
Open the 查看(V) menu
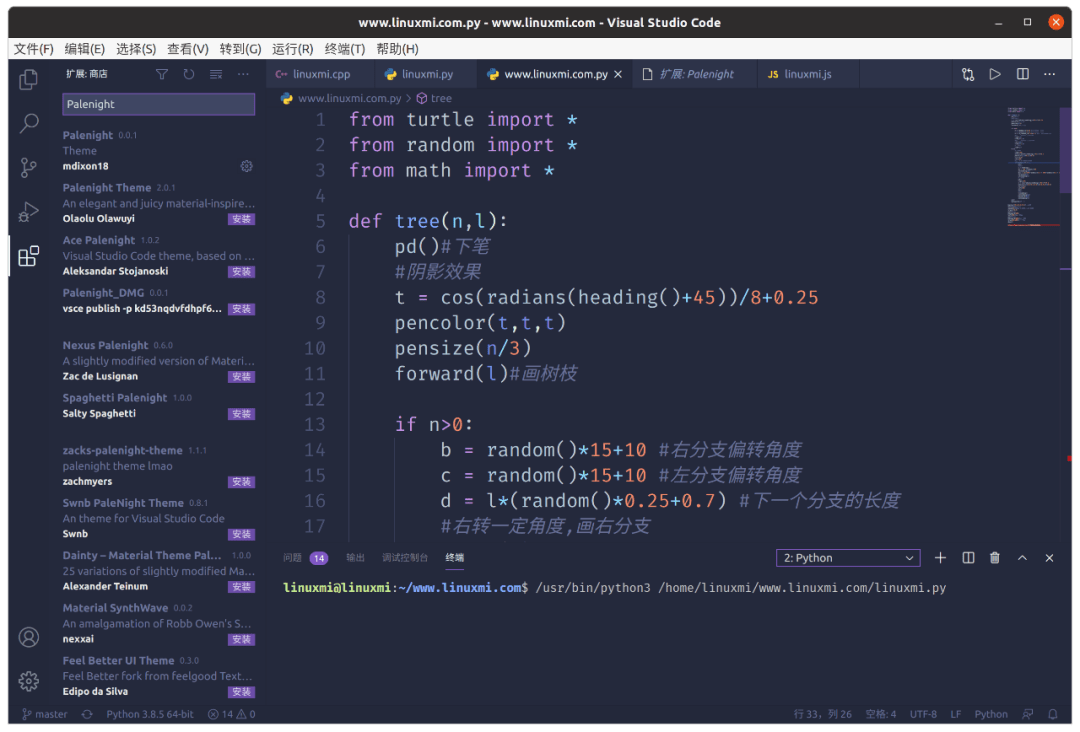187,49
